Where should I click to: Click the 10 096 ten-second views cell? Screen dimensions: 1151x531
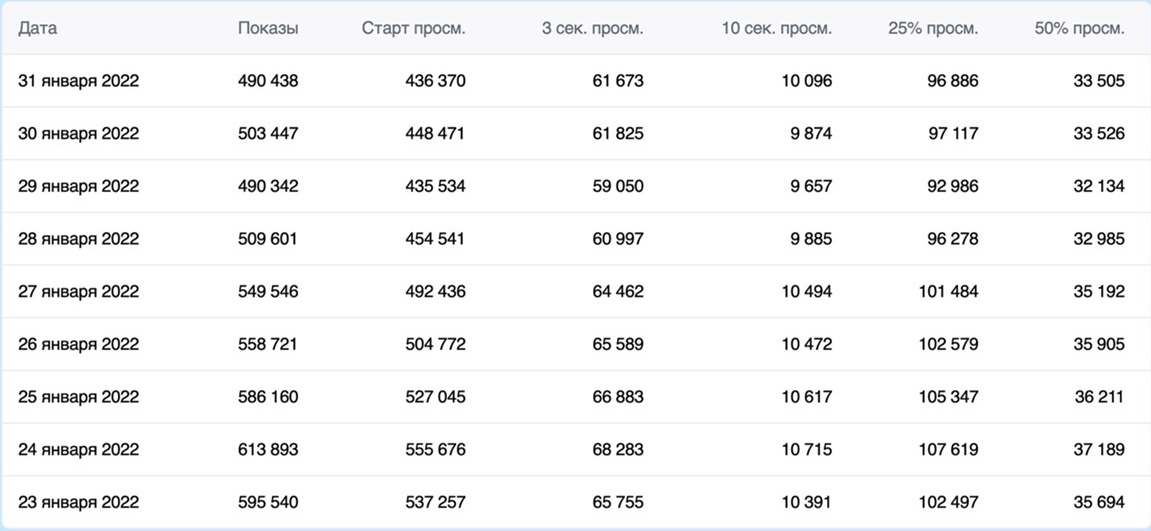click(x=806, y=81)
